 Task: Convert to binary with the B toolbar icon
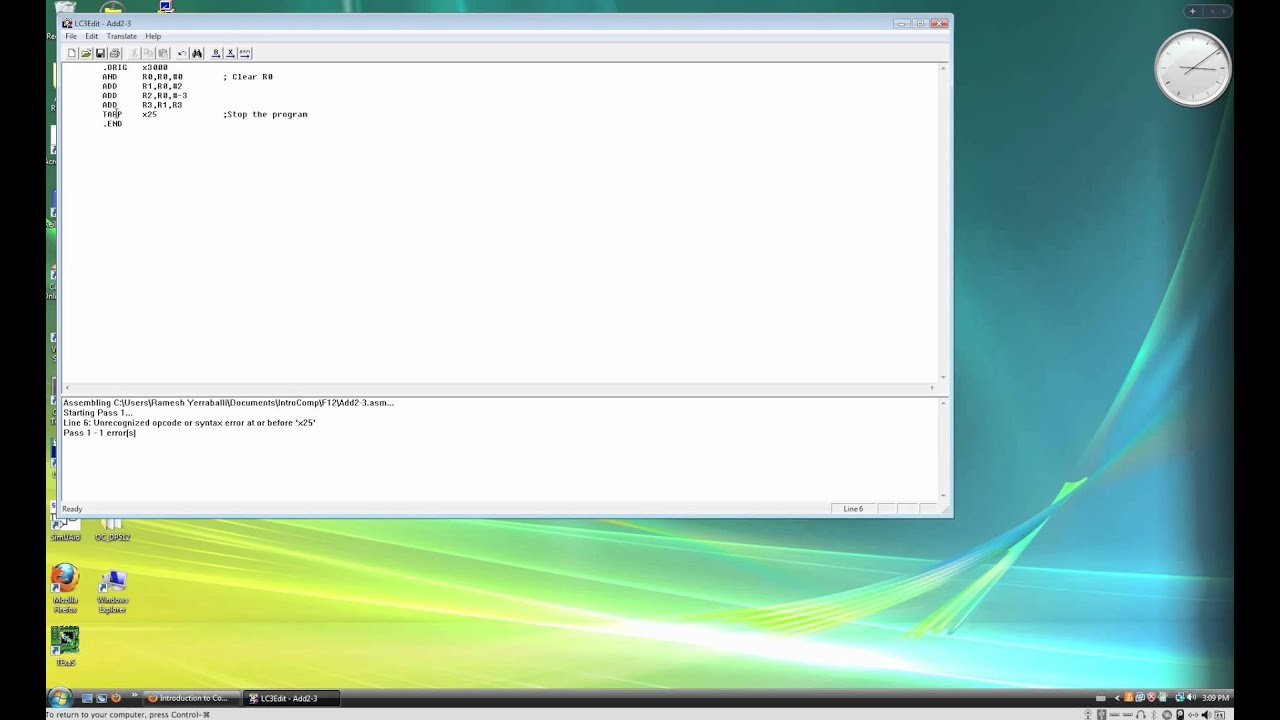pyautogui.click(x=216, y=53)
